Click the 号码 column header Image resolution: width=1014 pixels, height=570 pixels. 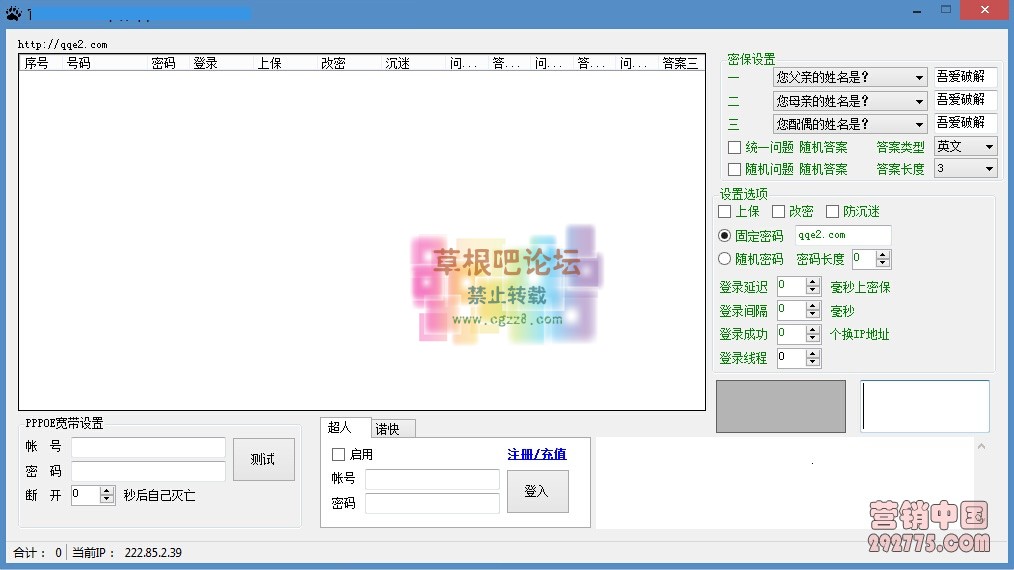pos(78,63)
